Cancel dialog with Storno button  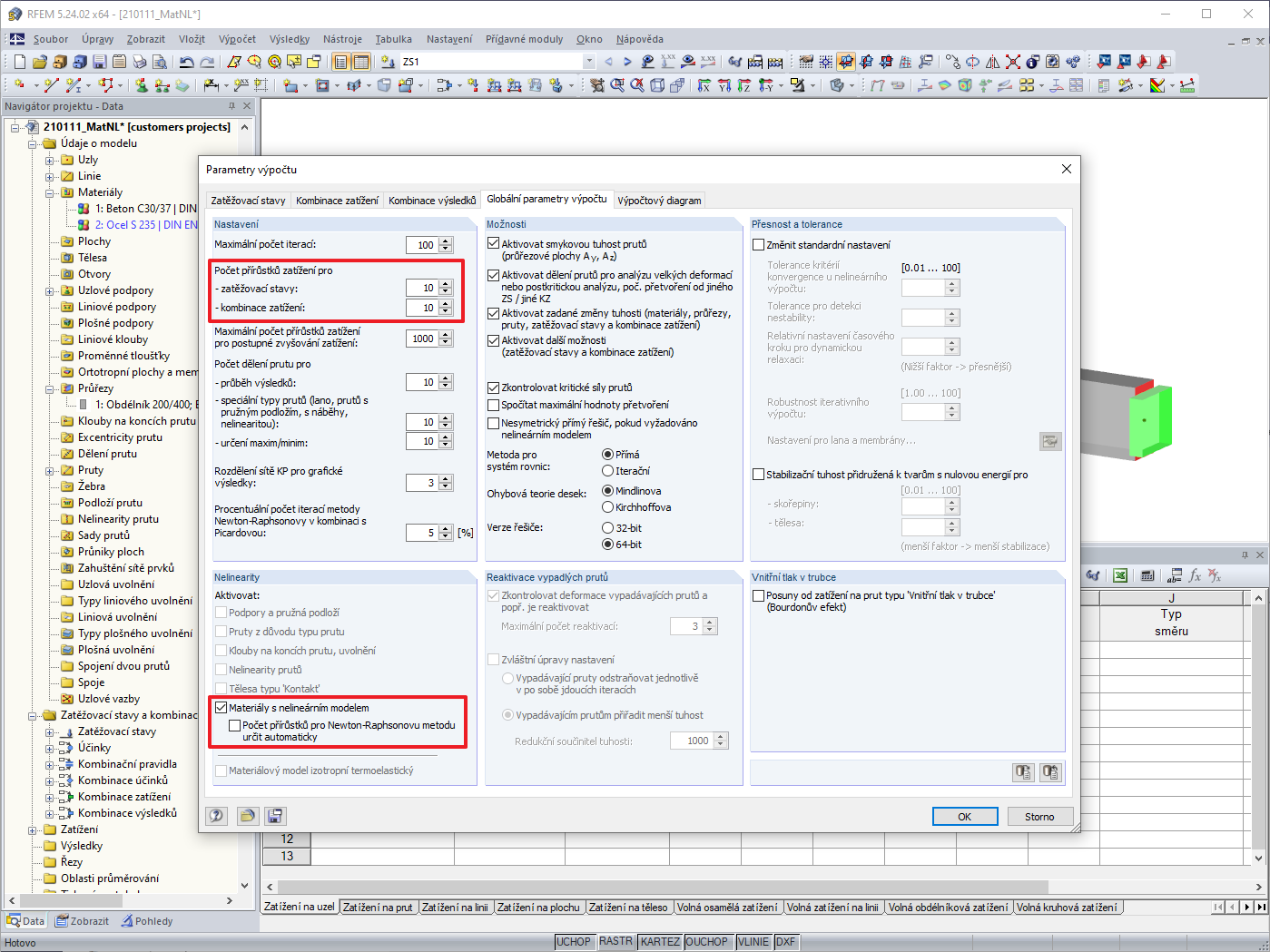(x=1039, y=817)
